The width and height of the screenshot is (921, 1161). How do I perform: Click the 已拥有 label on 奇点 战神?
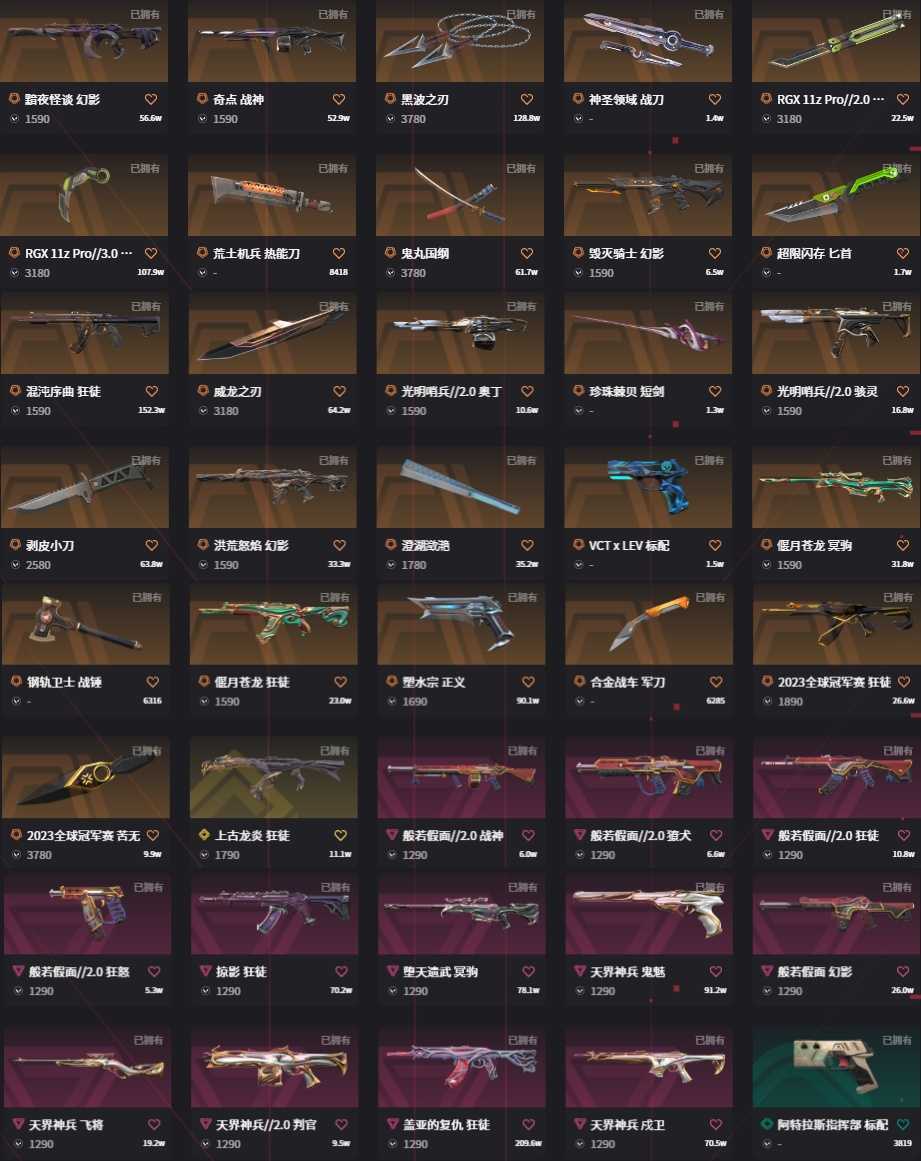point(332,14)
